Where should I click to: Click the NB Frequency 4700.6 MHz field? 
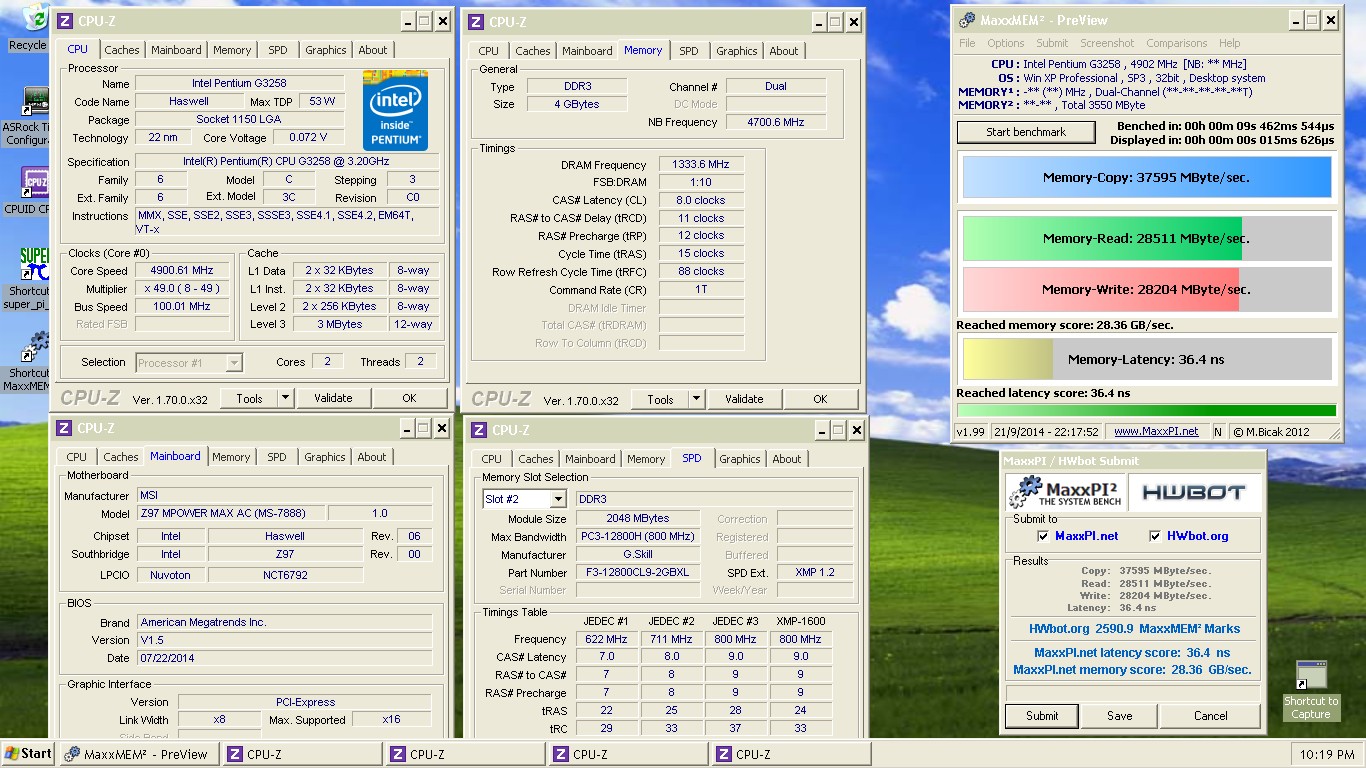click(x=776, y=123)
